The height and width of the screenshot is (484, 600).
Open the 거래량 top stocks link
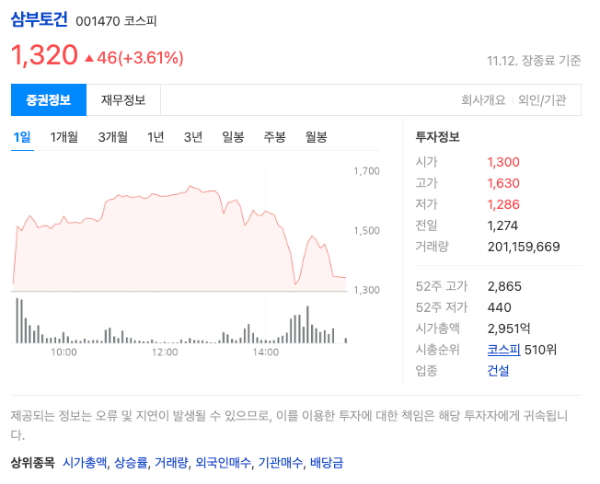(x=171, y=463)
